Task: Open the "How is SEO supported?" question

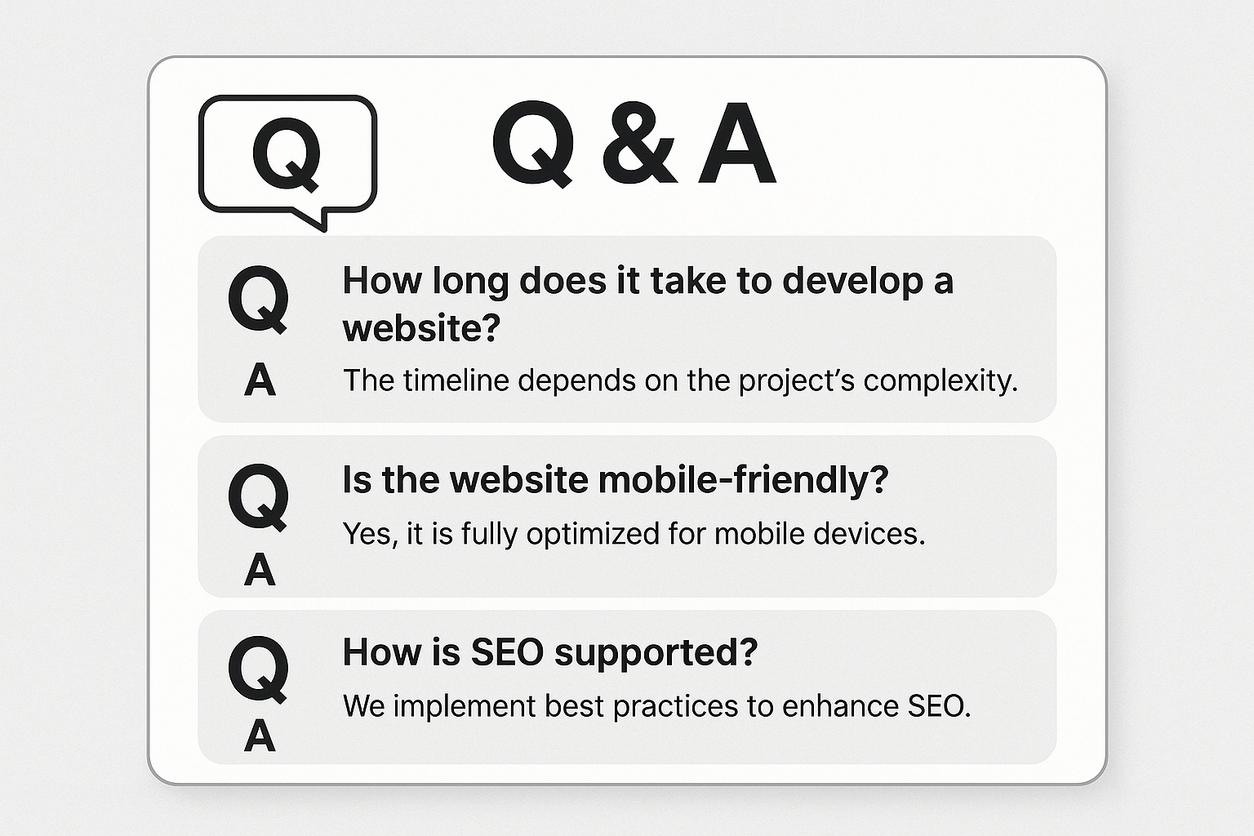Action: click(x=550, y=653)
